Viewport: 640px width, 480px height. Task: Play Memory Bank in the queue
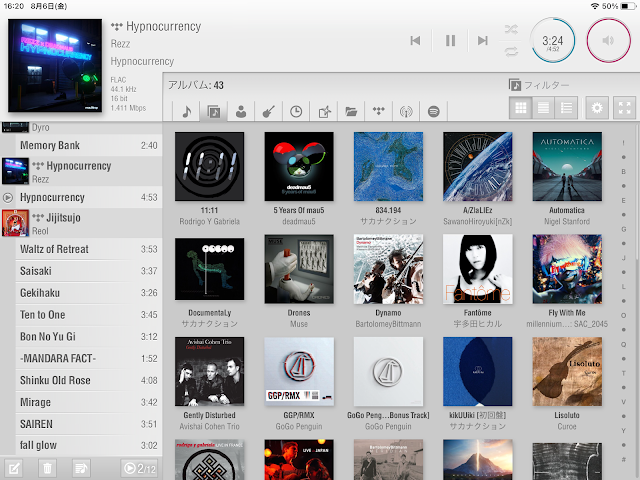click(89, 145)
